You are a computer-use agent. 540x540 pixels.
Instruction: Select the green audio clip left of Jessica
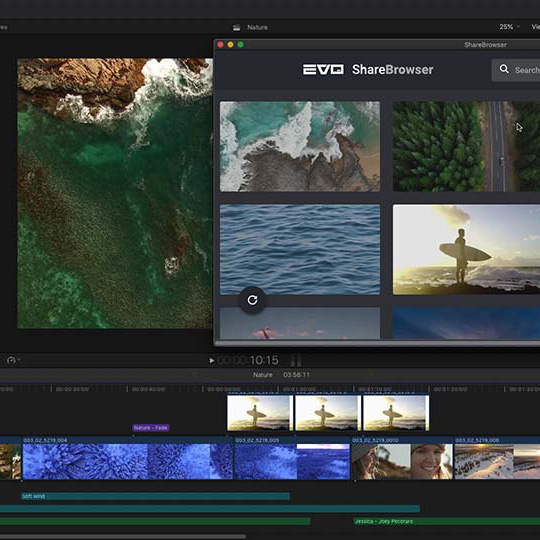pos(155,521)
